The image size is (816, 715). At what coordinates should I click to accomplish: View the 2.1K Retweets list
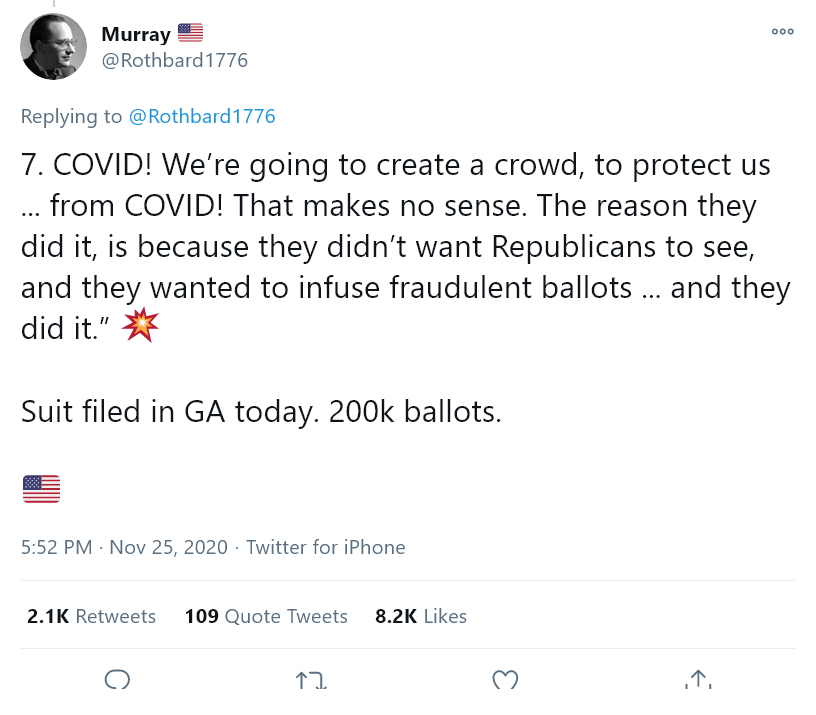92,616
